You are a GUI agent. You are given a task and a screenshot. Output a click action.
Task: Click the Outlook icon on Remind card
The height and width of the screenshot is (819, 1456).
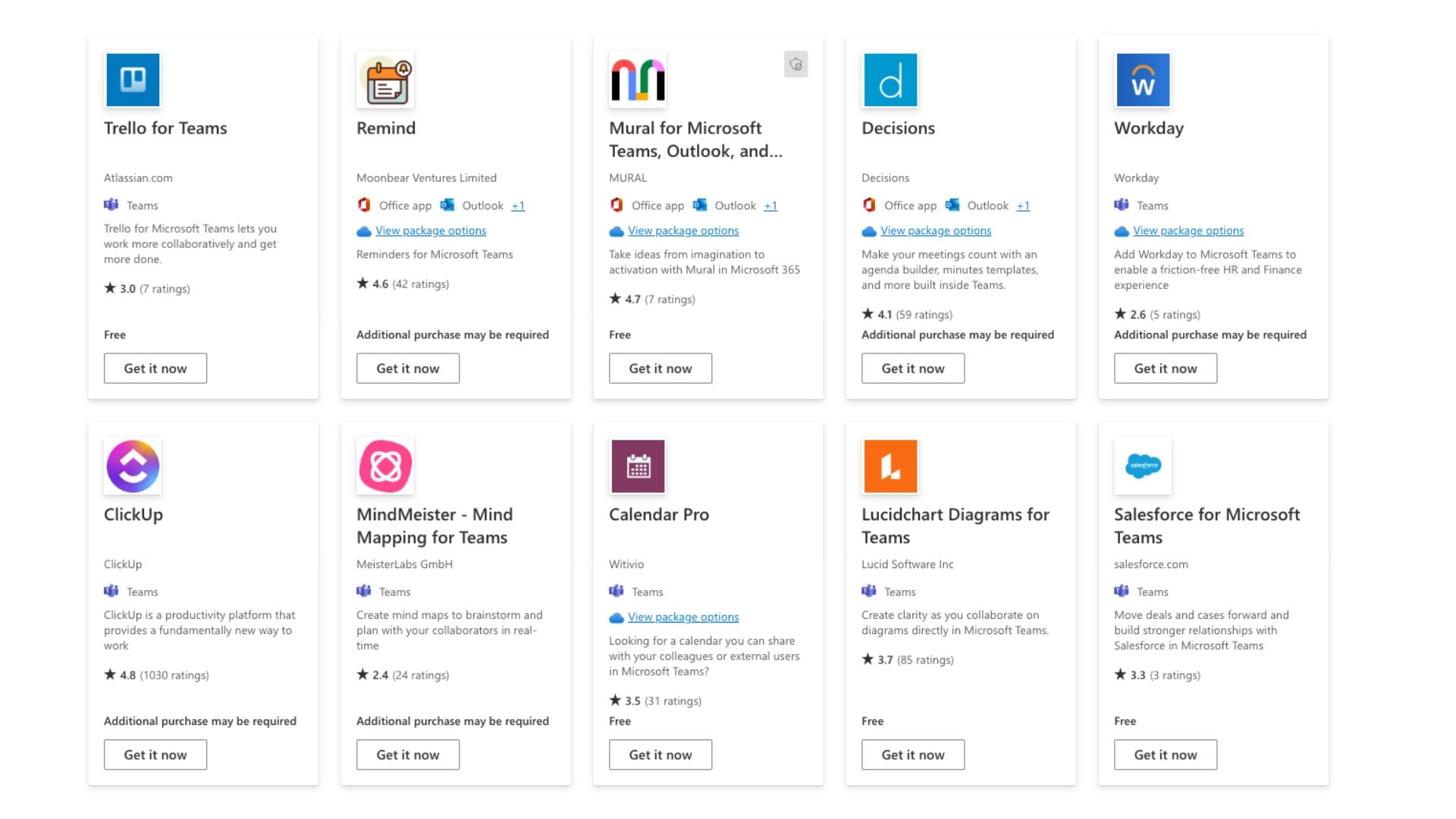coord(447,205)
